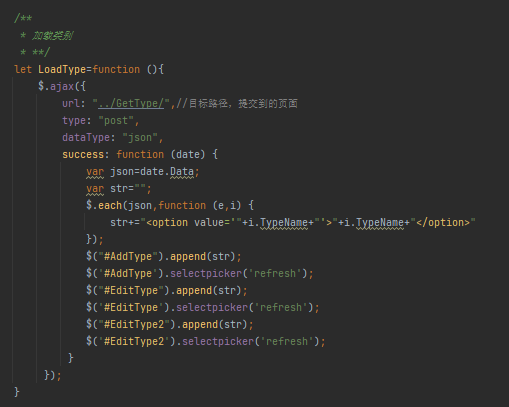509x407 pixels.
Task: Click the opening /** comment marker
Action: click(23, 18)
